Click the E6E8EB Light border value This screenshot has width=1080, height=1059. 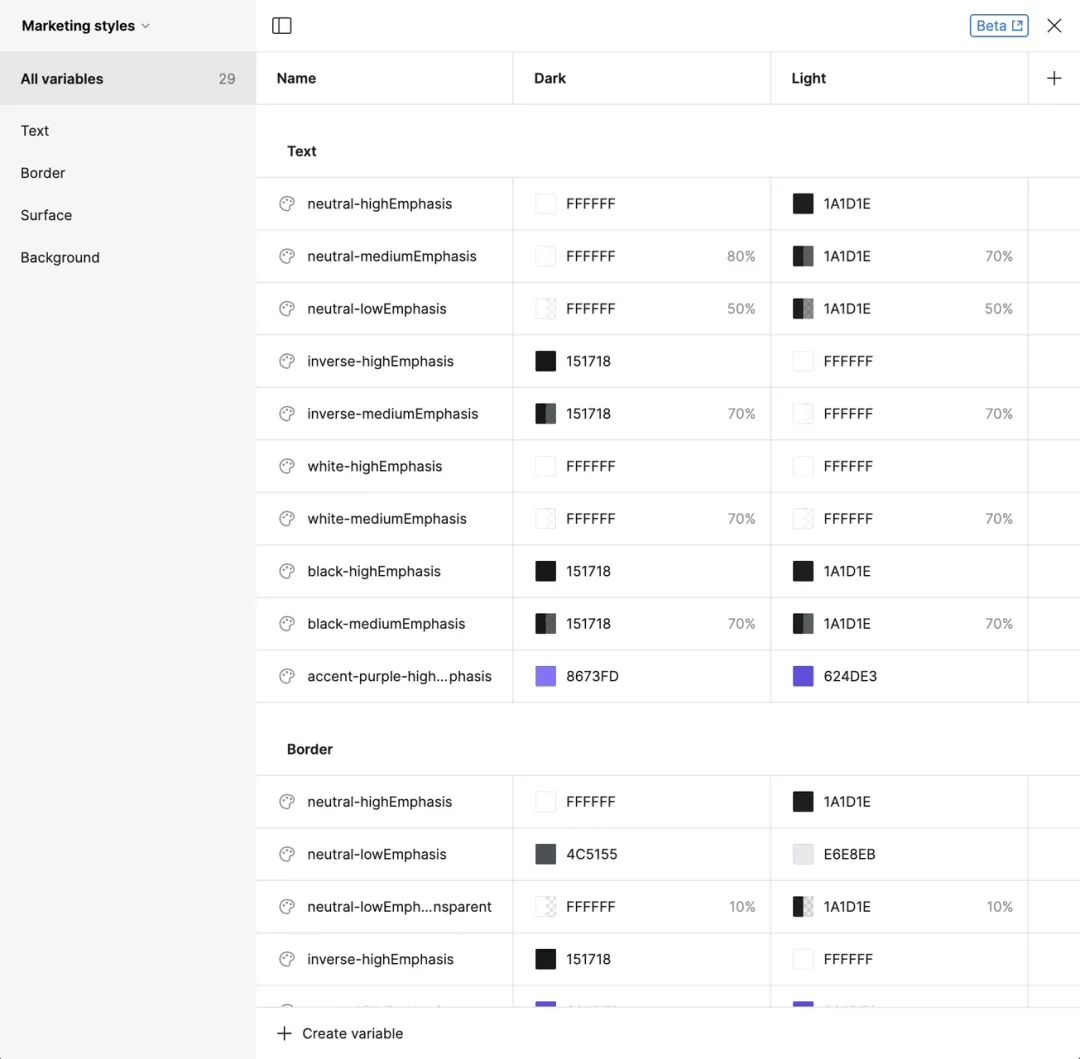pyautogui.click(x=849, y=854)
